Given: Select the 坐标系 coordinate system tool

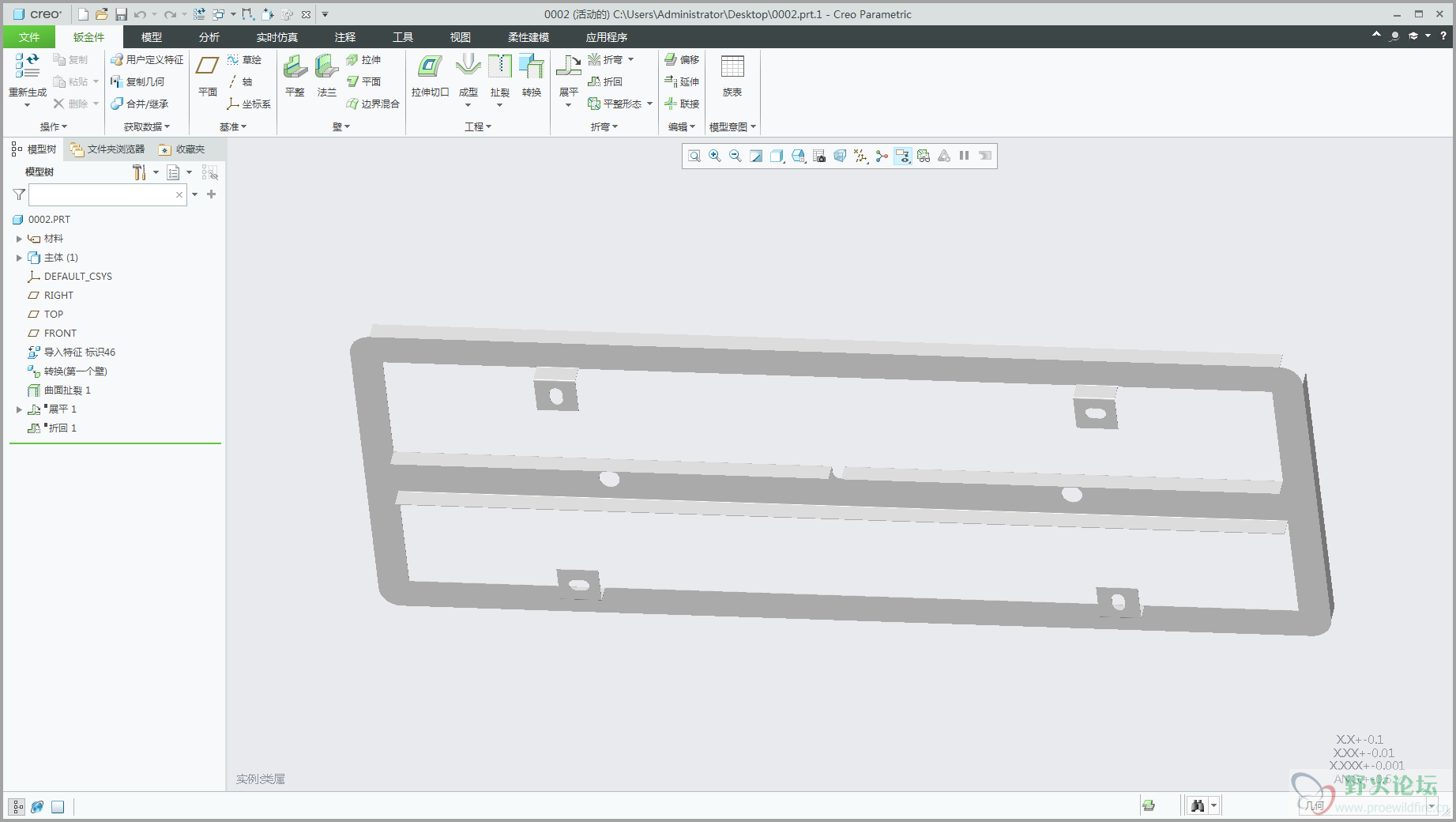Looking at the screenshot, I should click(x=249, y=104).
